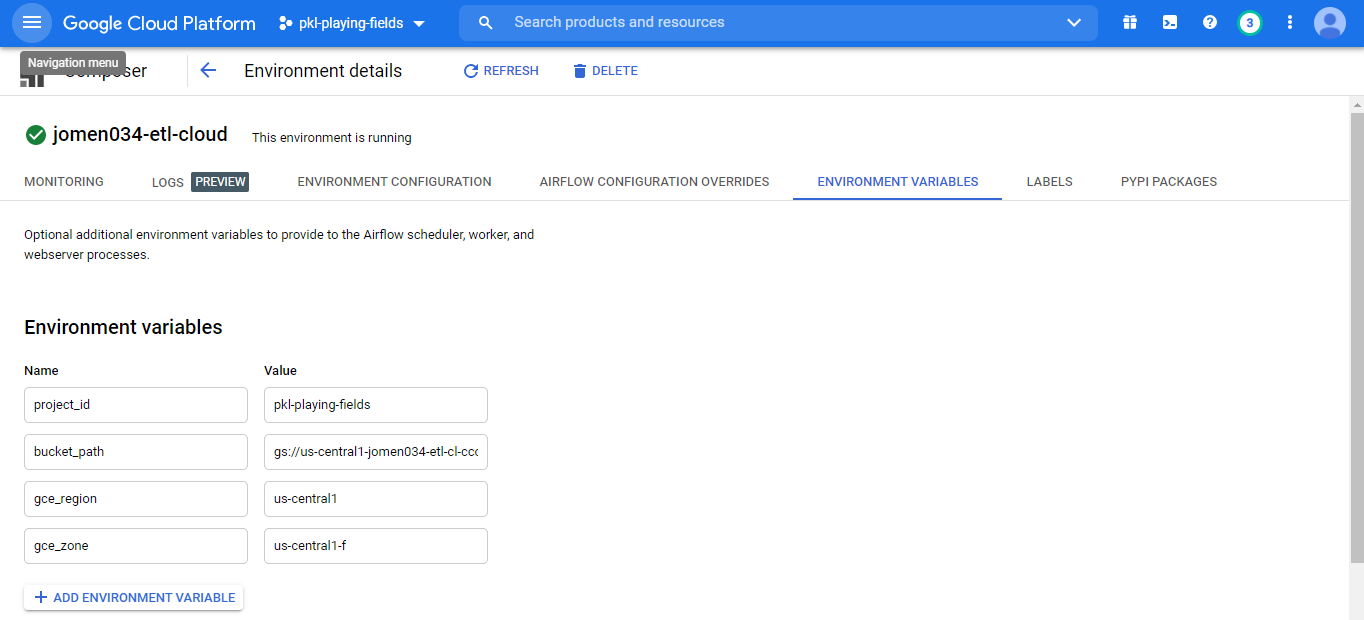Click the Environment details page title
This screenshot has height=620, width=1364.
[x=323, y=71]
